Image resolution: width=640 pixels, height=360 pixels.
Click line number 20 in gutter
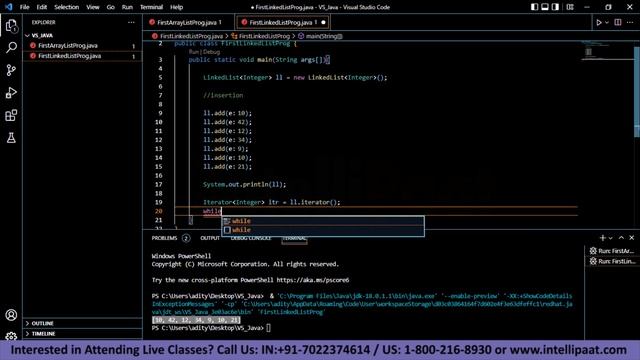(x=158, y=211)
